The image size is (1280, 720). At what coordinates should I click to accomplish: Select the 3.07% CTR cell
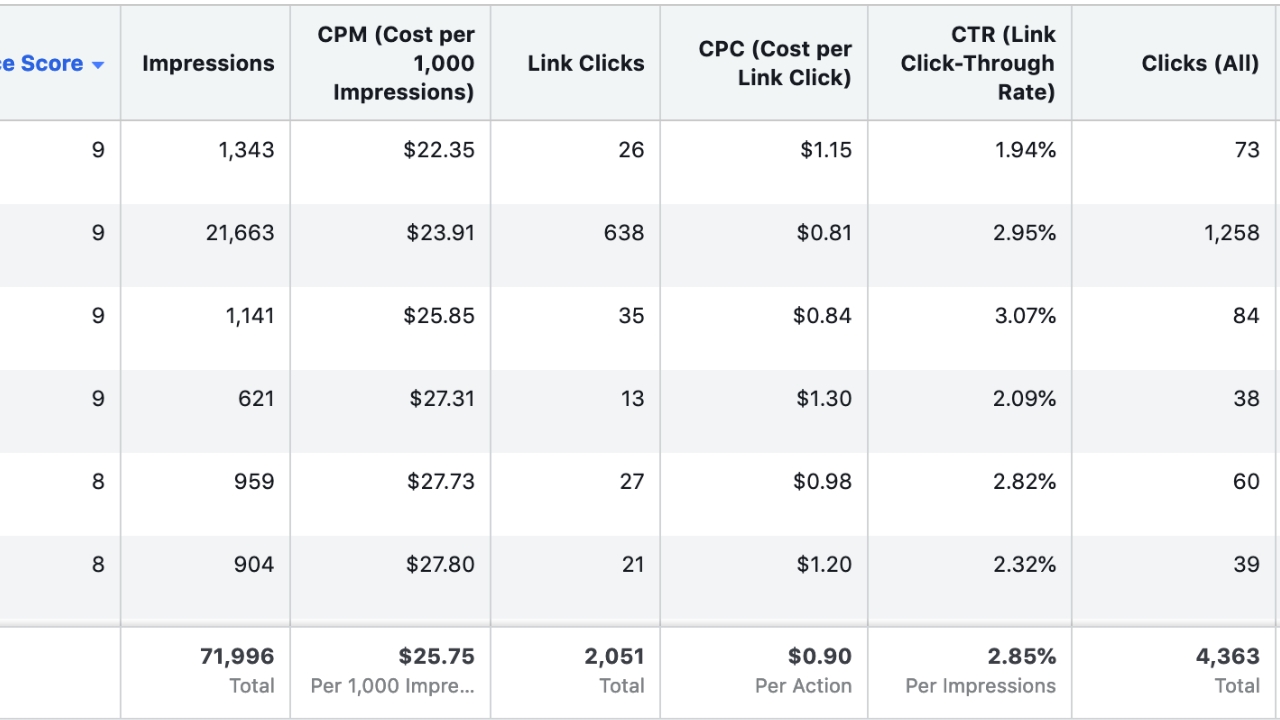point(1024,316)
